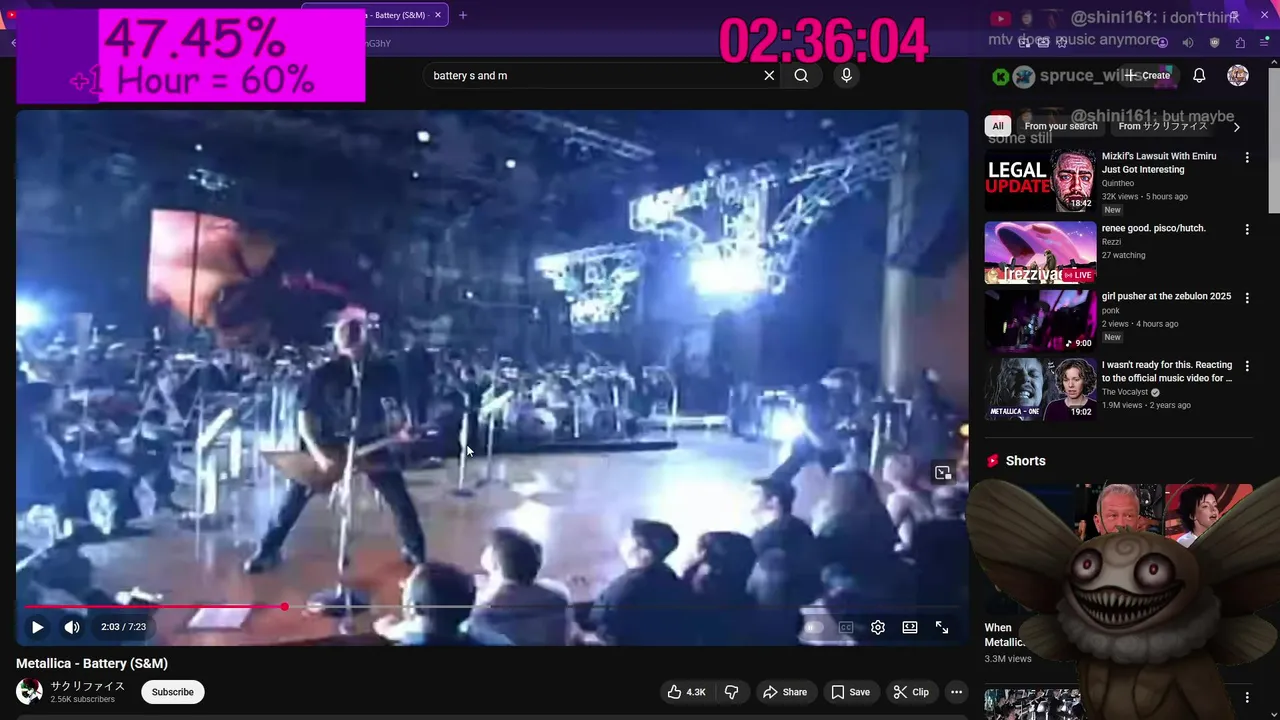Viewport: 1280px width, 720px height.
Task: Click the browser profile icon in toolbar
Action: coord(1162,43)
